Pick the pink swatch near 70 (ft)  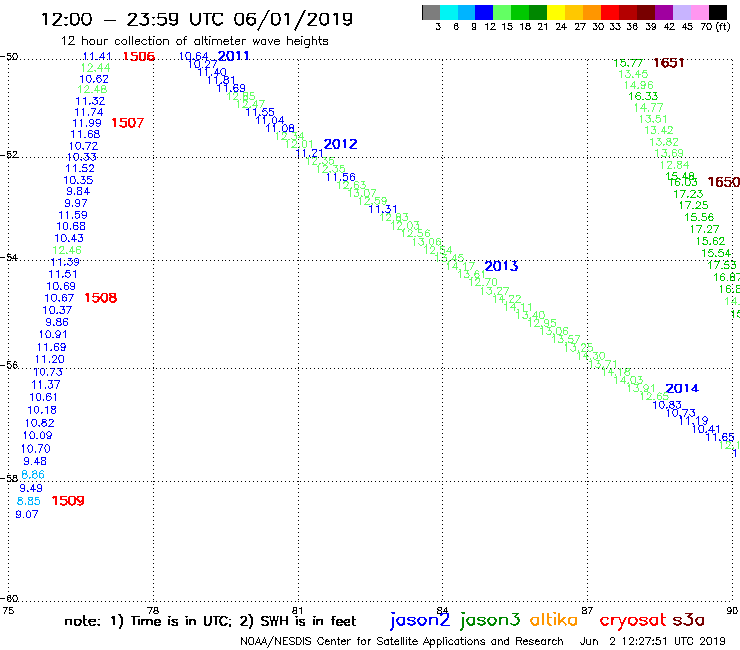[x=700, y=12]
